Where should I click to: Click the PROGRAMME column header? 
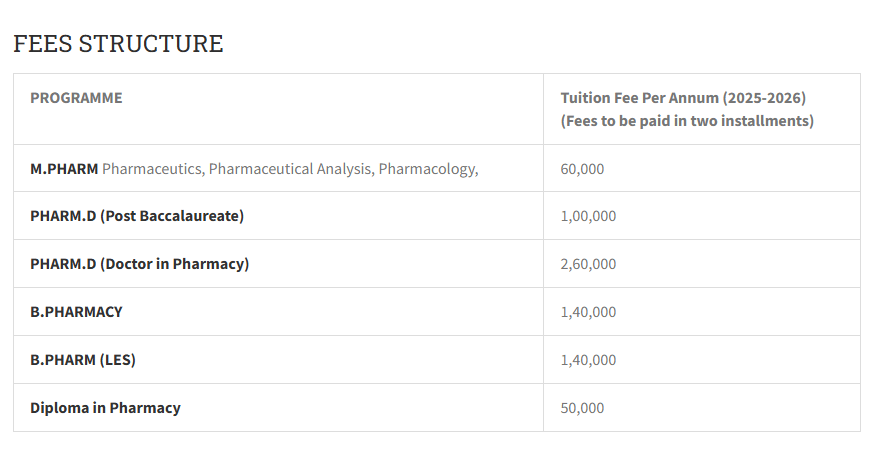[76, 98]
